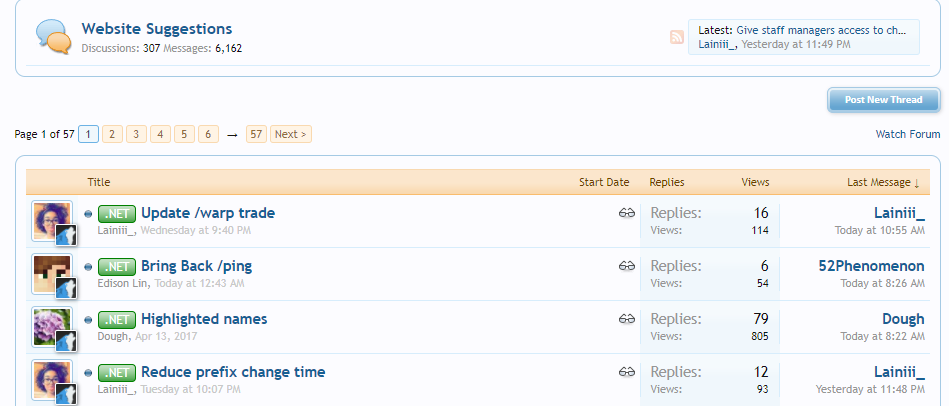The height and width of the screenshot is (406, 949).
Task: Click the Next > page button
Action: pos(291,134)
